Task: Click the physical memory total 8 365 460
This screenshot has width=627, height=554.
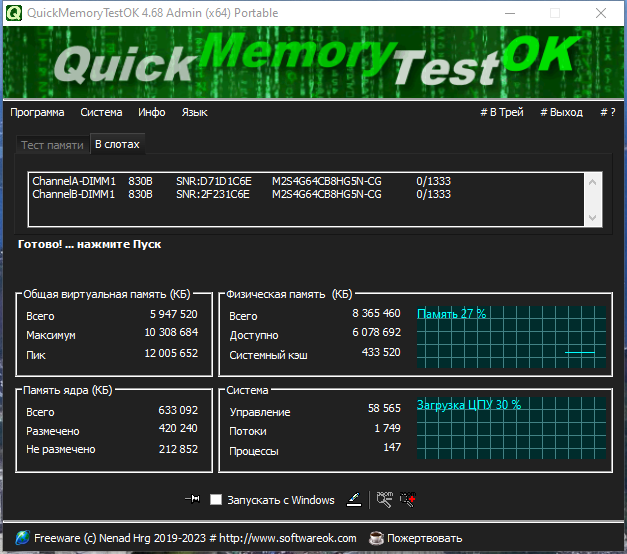Action: 376,313
